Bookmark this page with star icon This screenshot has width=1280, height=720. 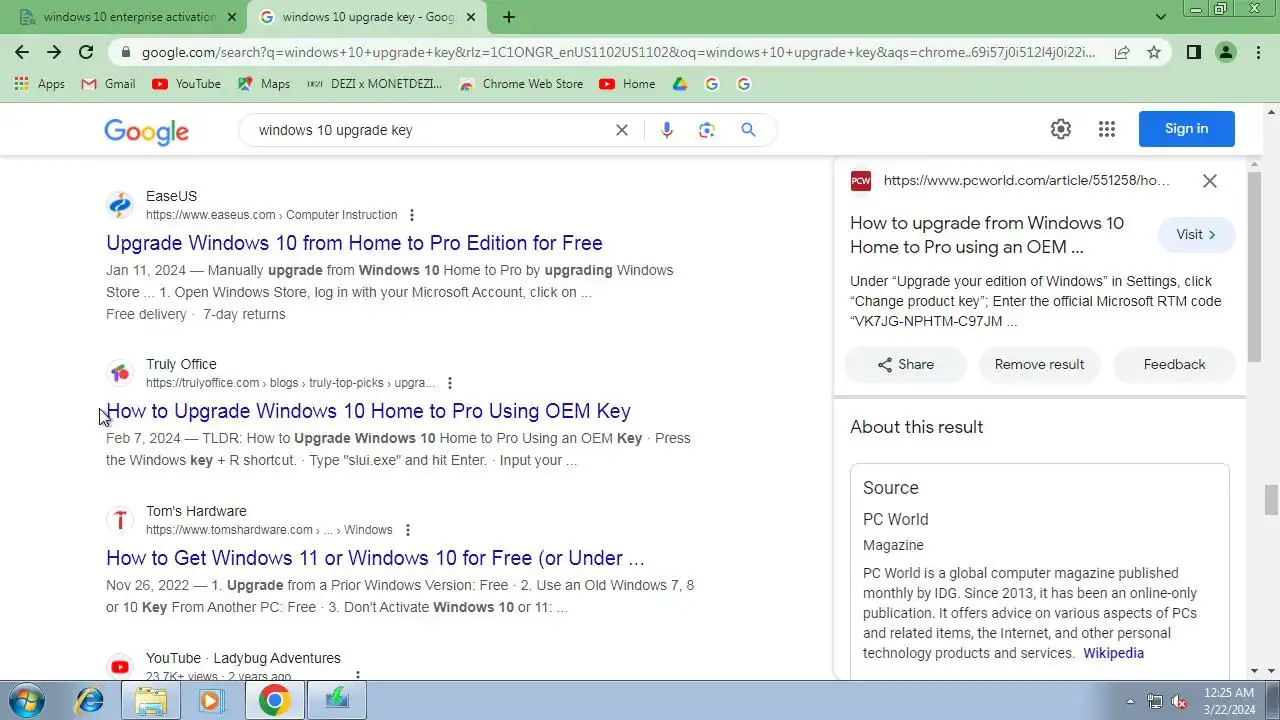(1154, 52)
